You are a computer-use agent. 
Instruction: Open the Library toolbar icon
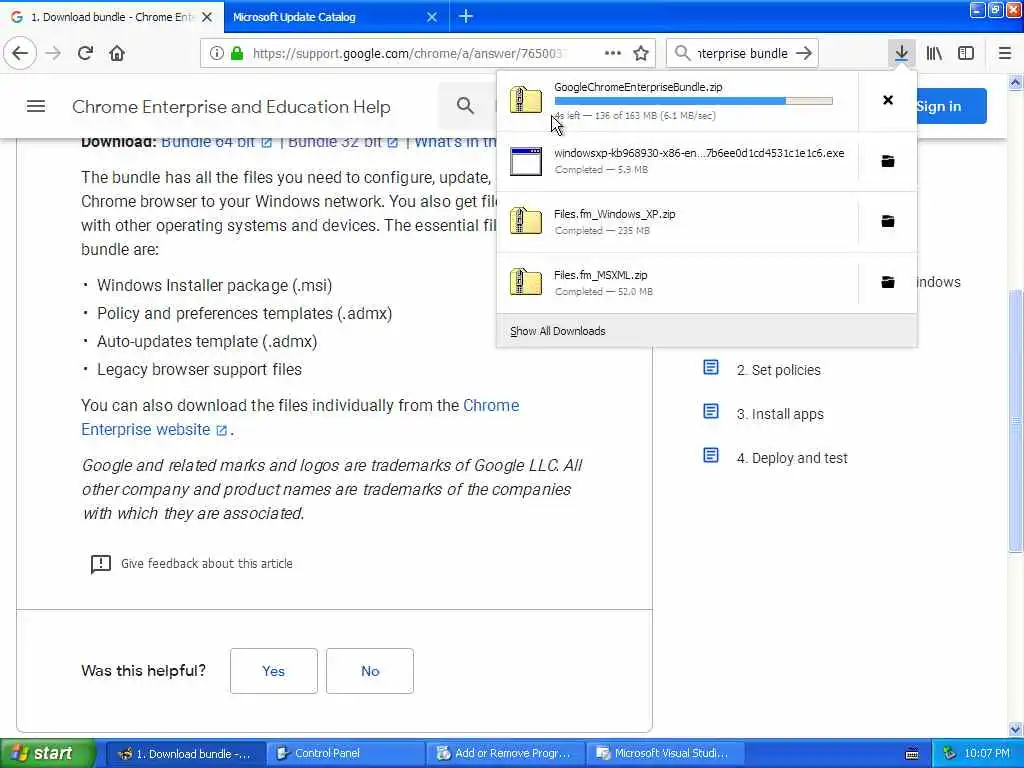[934, 53]
